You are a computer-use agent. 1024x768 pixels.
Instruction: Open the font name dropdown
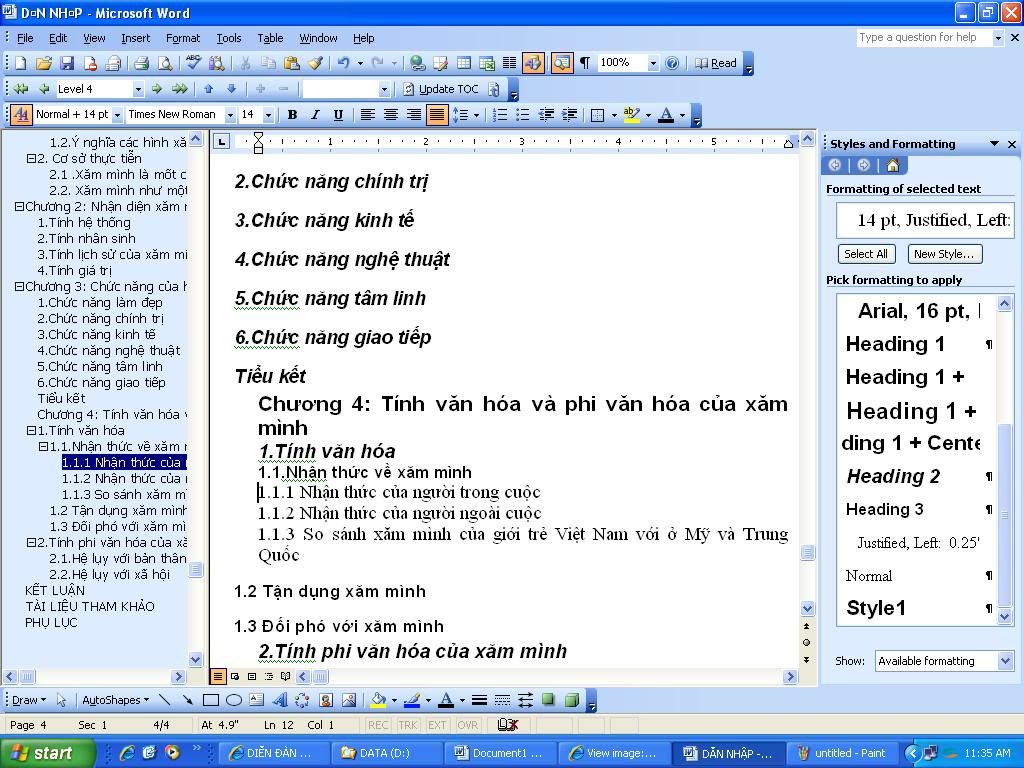(230, 115)
